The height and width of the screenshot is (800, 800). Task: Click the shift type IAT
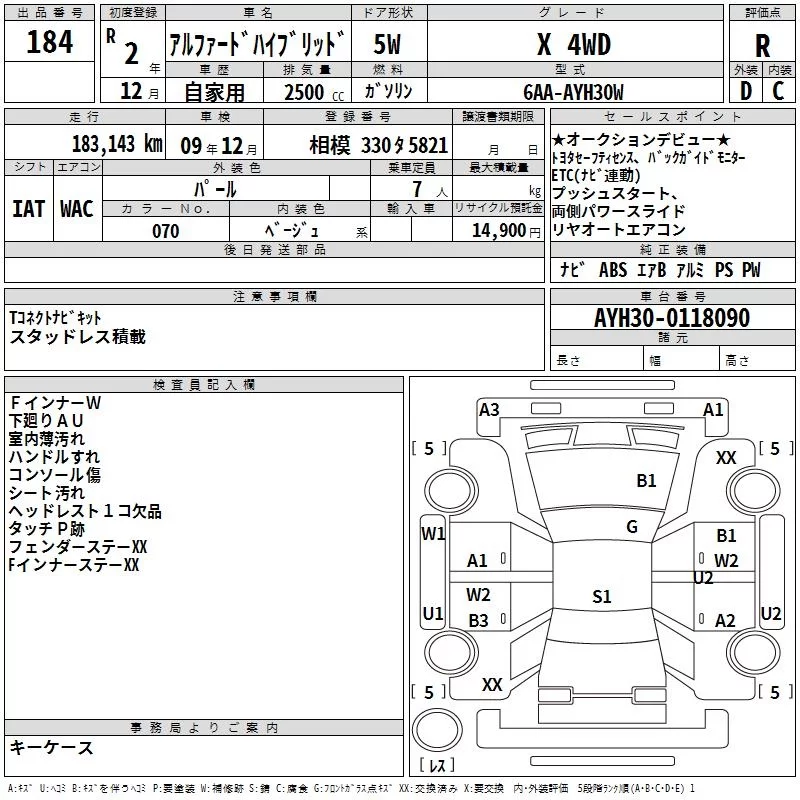pyautogui.click(x=28, y=209)
